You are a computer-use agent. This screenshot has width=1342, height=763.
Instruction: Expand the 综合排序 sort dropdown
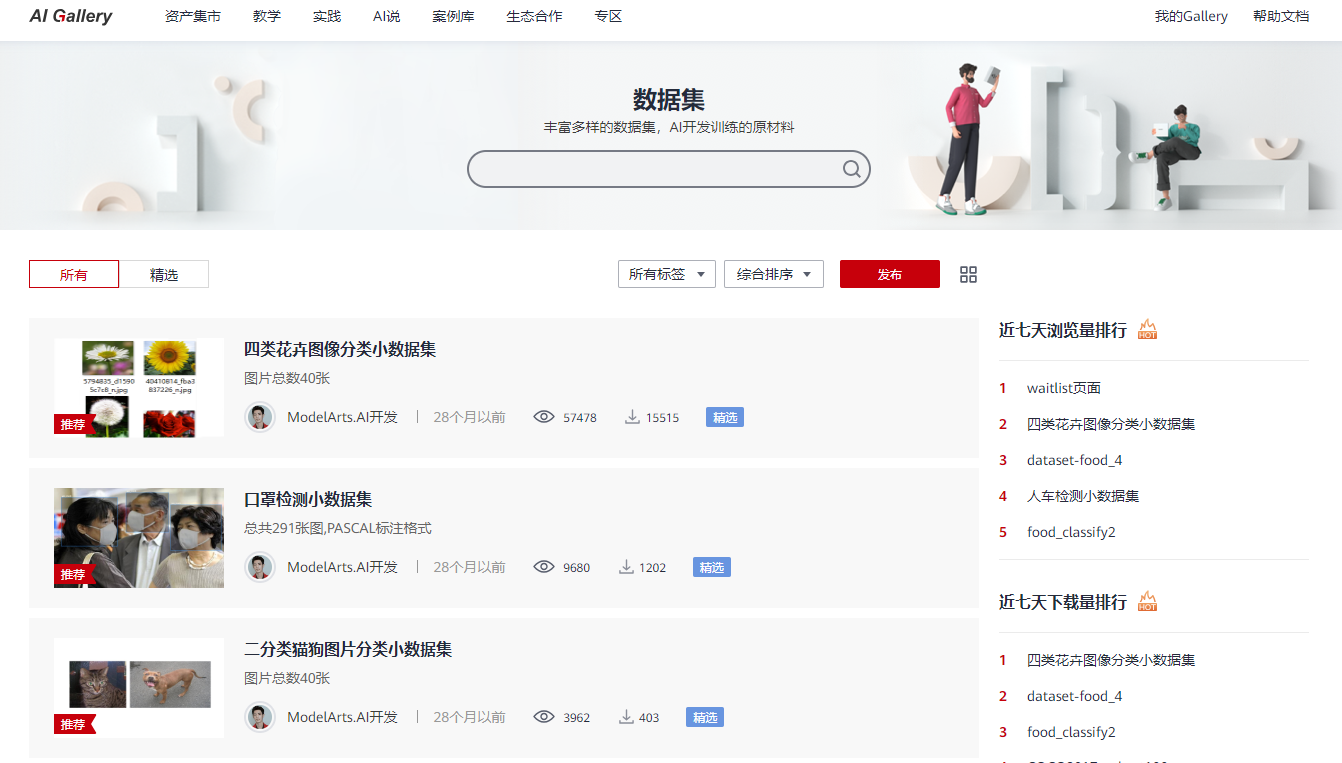[x=774, y=274]
